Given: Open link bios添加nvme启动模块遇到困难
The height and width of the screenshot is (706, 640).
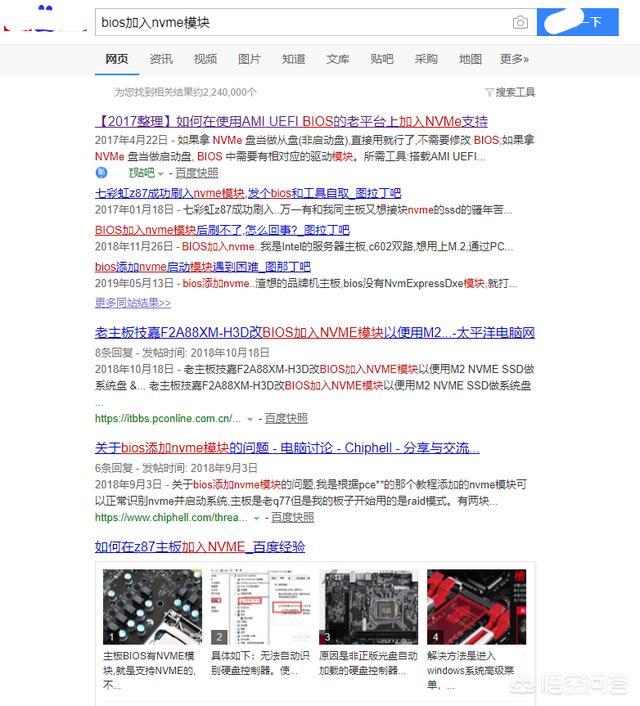Looking at the screenshot, I should (x=203, y=267).
